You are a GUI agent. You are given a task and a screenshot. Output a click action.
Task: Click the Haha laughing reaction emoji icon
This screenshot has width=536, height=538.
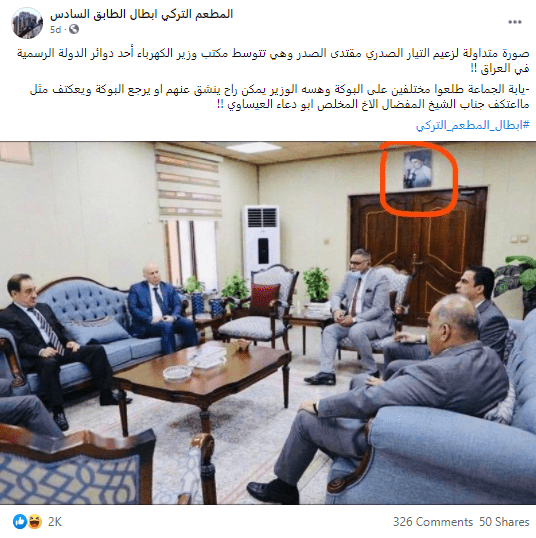click(35, 522)
